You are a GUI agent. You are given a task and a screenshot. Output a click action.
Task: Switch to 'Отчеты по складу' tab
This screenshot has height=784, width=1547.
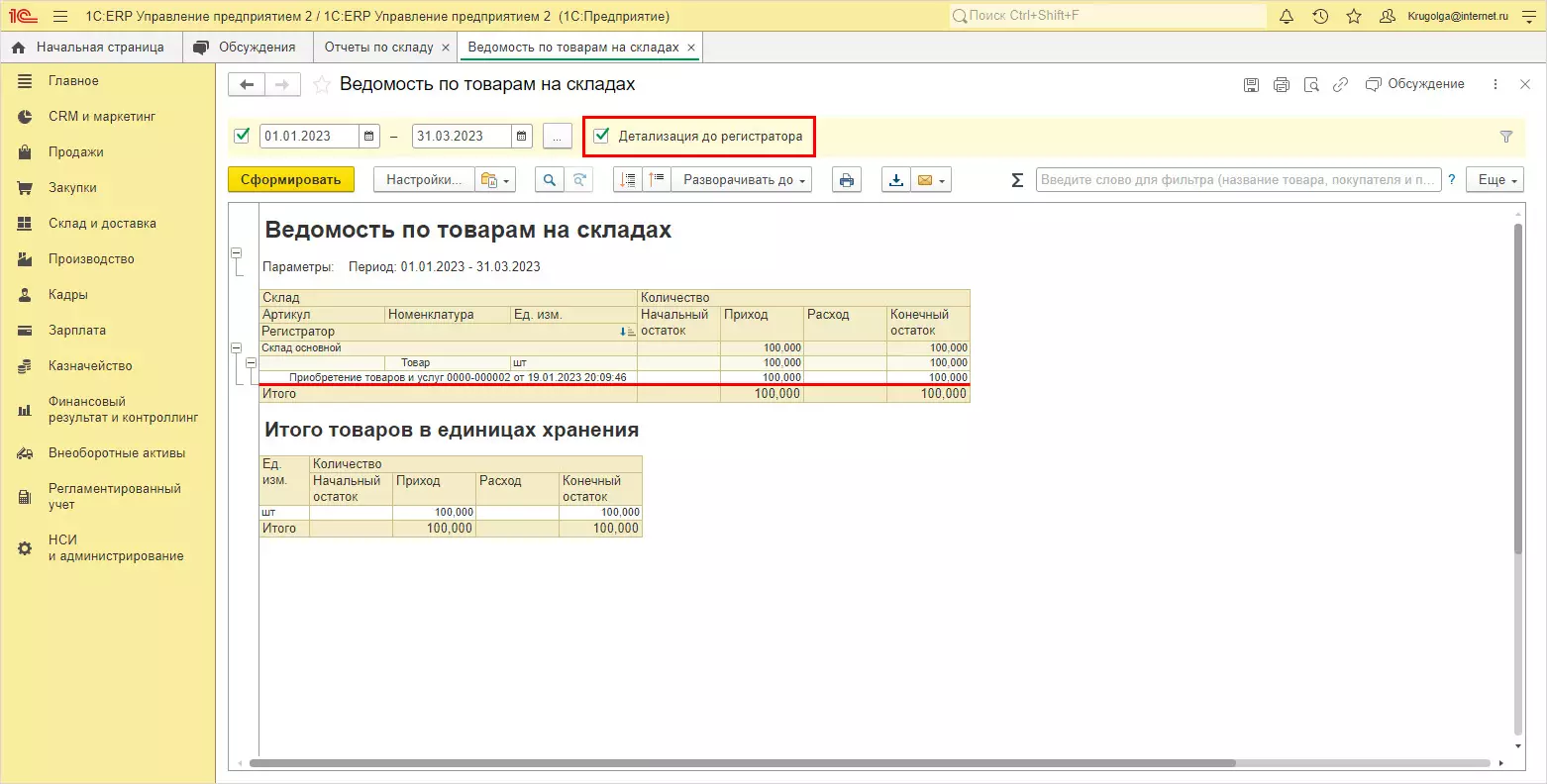[379, 47]
